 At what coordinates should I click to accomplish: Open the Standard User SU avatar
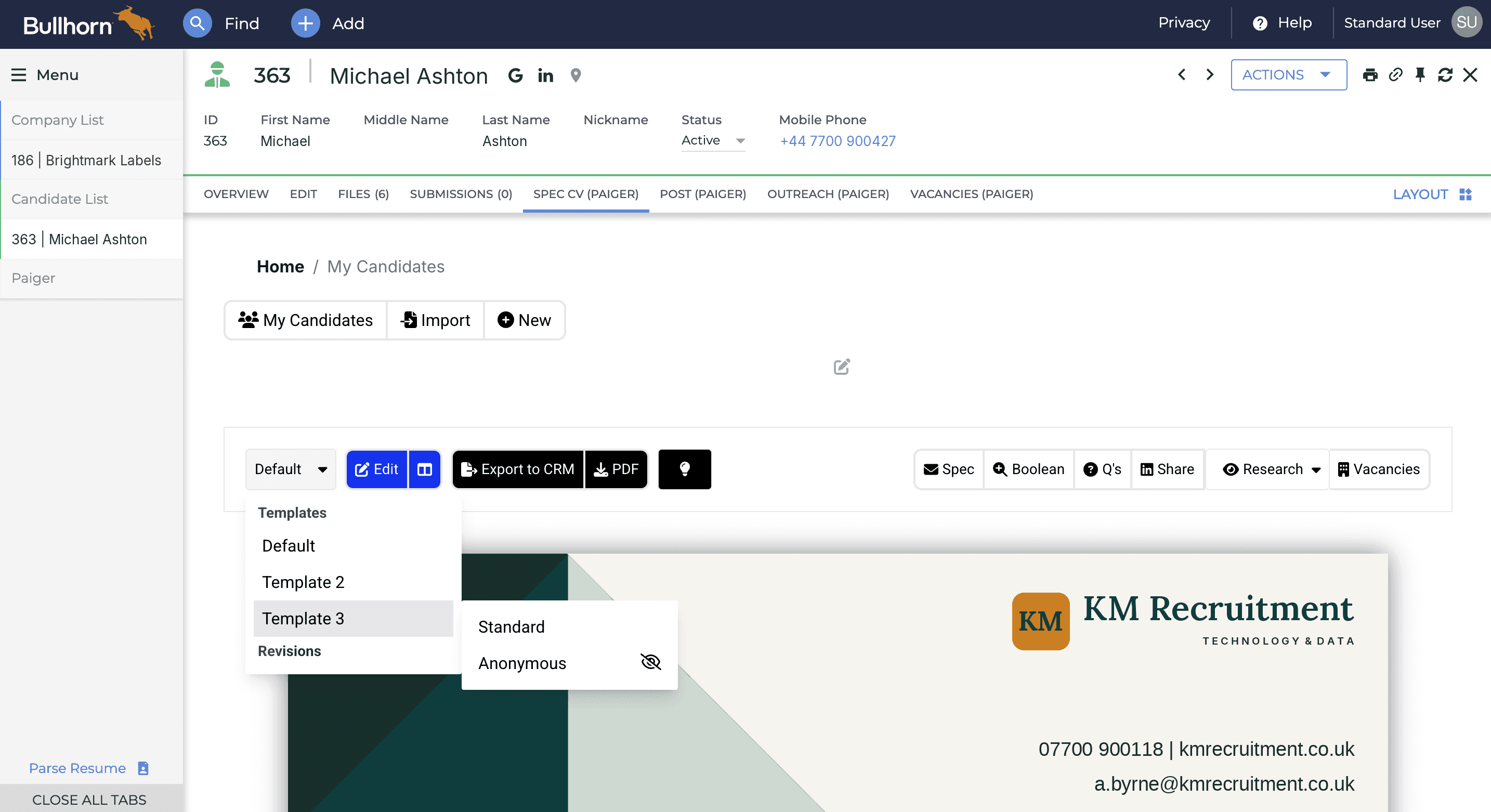pos(1467,22)
